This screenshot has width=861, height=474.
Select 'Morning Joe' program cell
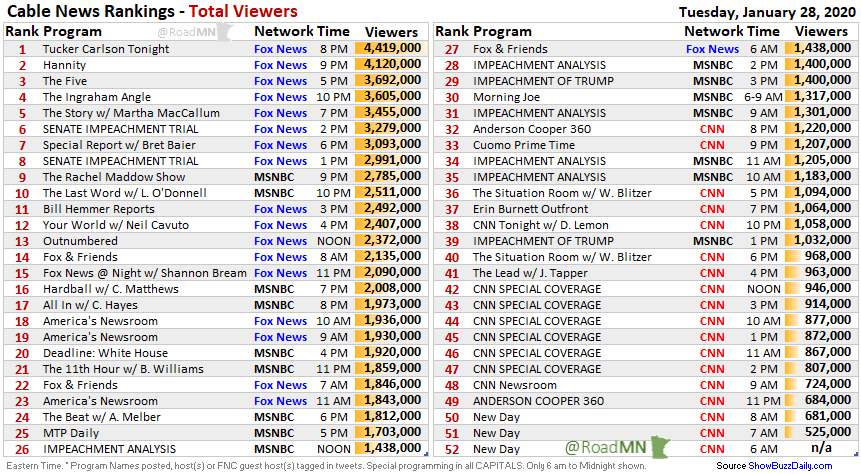tap(506, 97)
